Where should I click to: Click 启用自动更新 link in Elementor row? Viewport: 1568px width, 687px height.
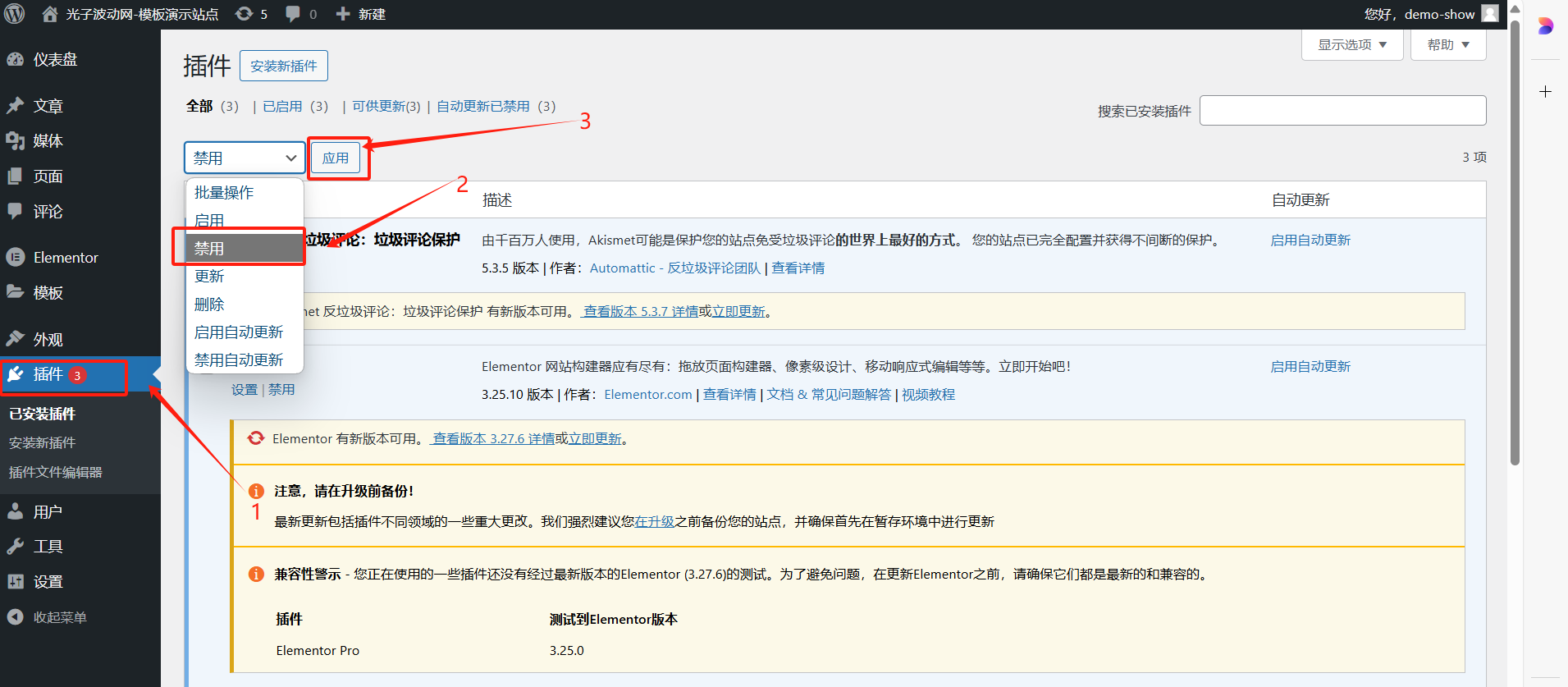[1310, 366]
